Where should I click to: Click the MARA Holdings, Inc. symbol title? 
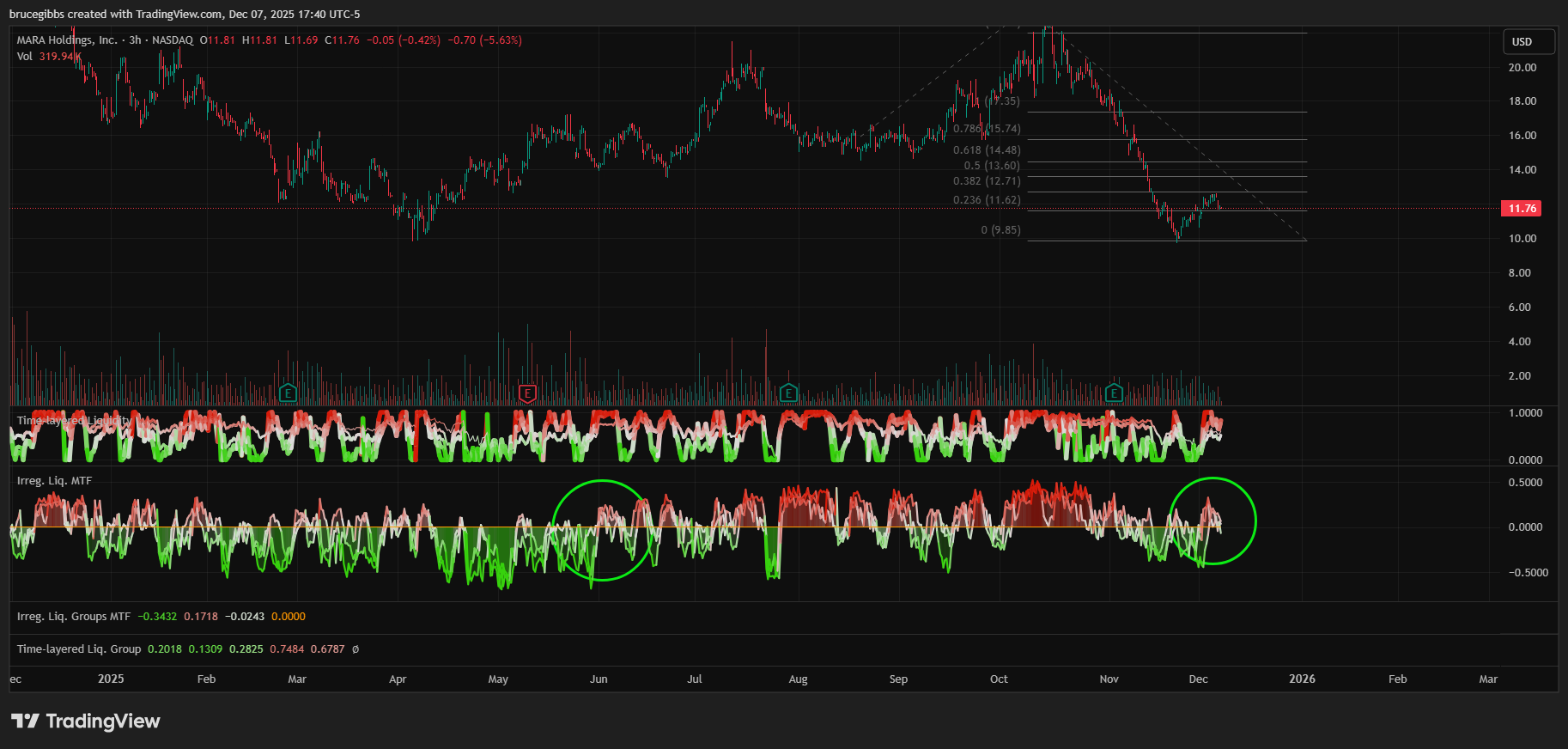coord(67,40)
